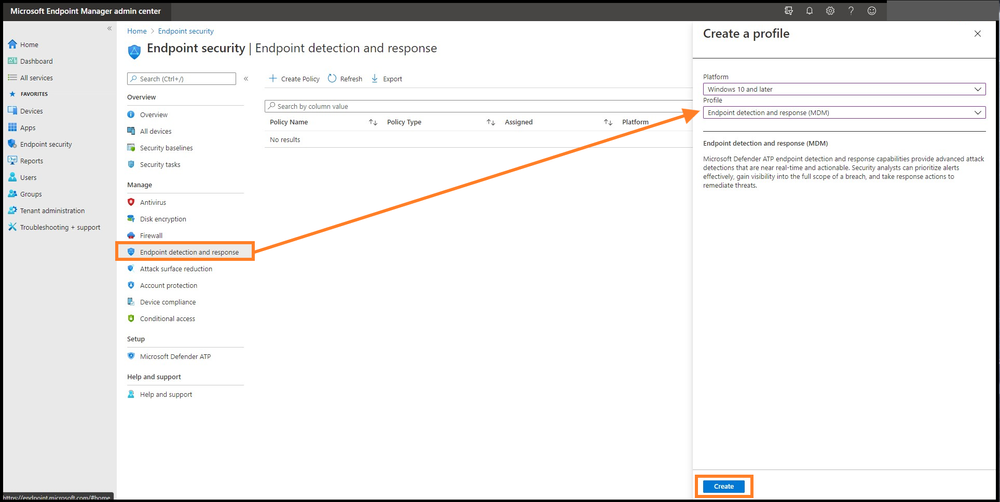Click the Platform column header

point(635,122)
